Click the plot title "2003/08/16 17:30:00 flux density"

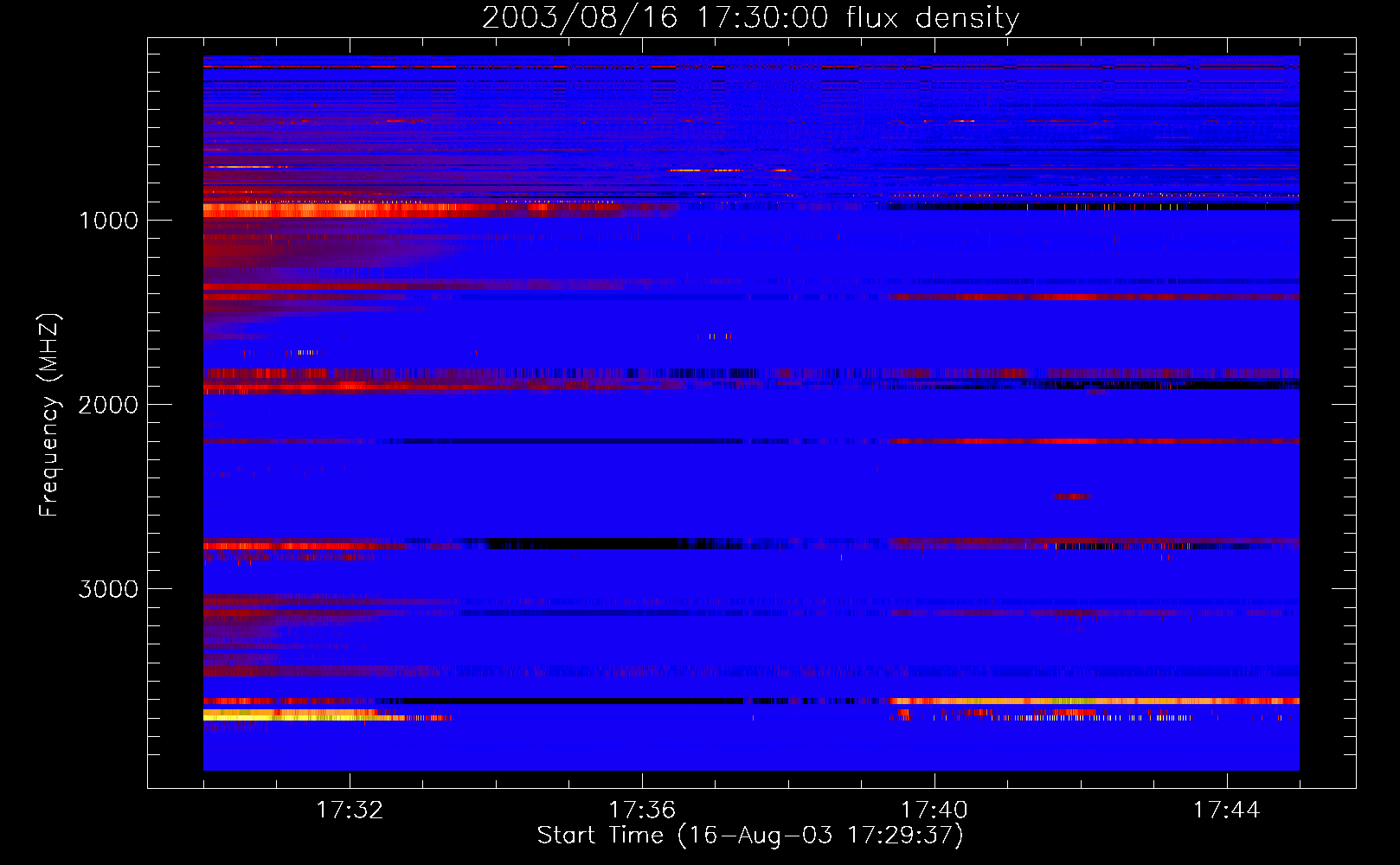coord(750,18)
